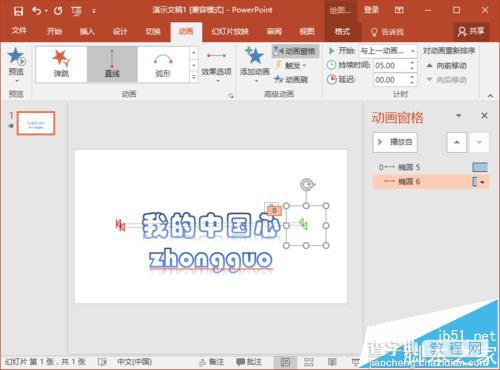The width and height of the screenshot is (500, 370).
Task: Switch to the 视图 ribbon tab
Action: (307, 32)
